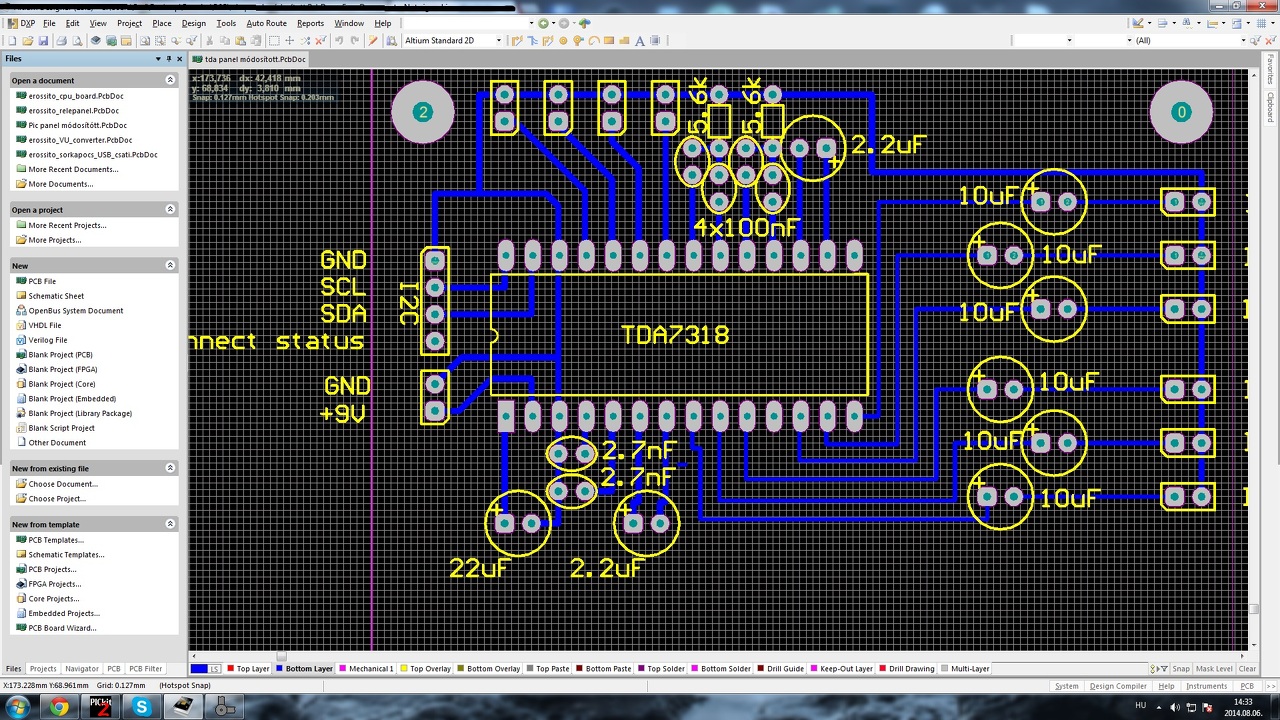This screenshot has height=720, width=1280.
Task: Click the Move selection crosshair icon
Action: tap(290, 40)
